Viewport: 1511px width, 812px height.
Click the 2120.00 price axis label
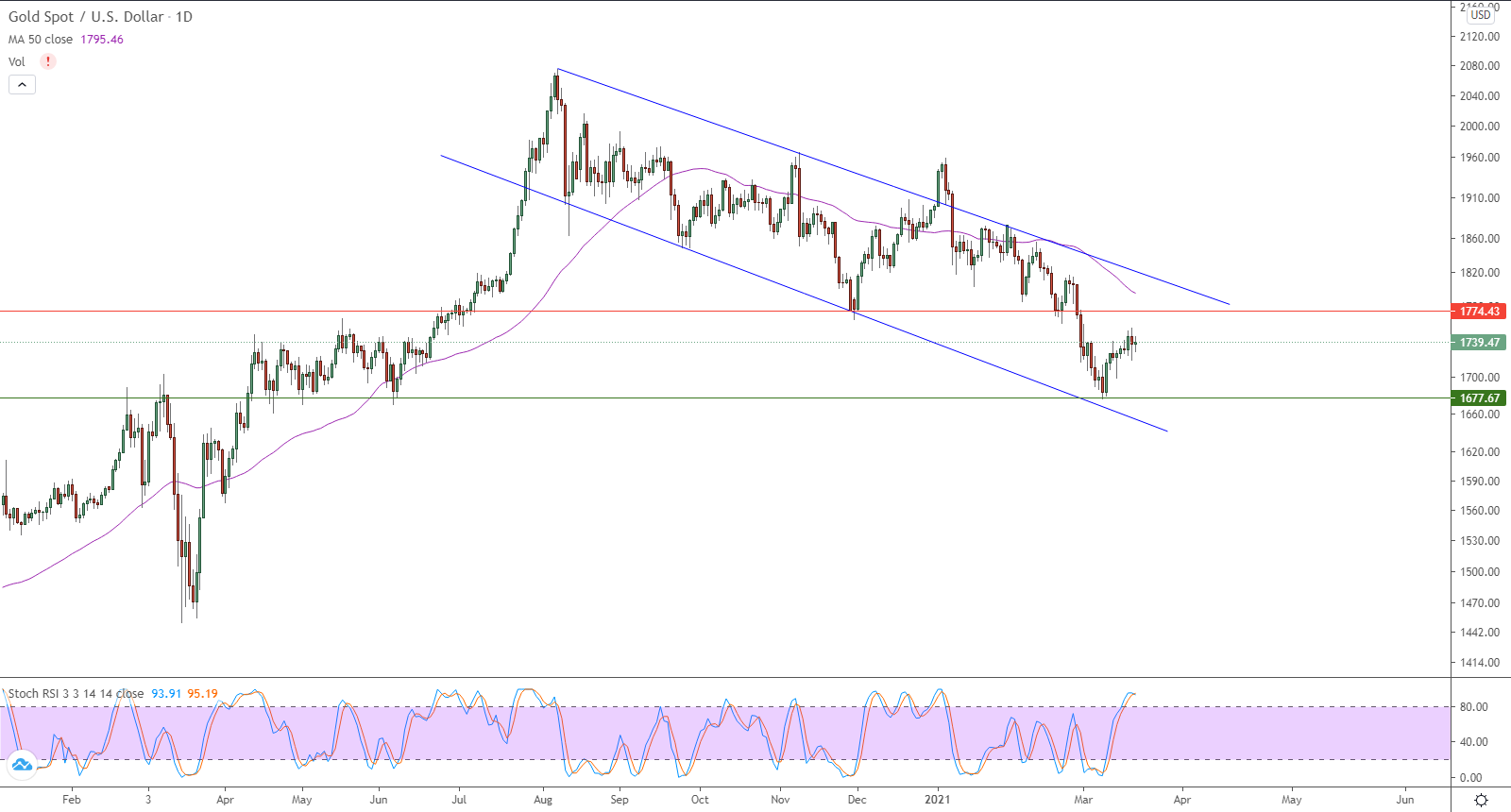point(1480,37)
